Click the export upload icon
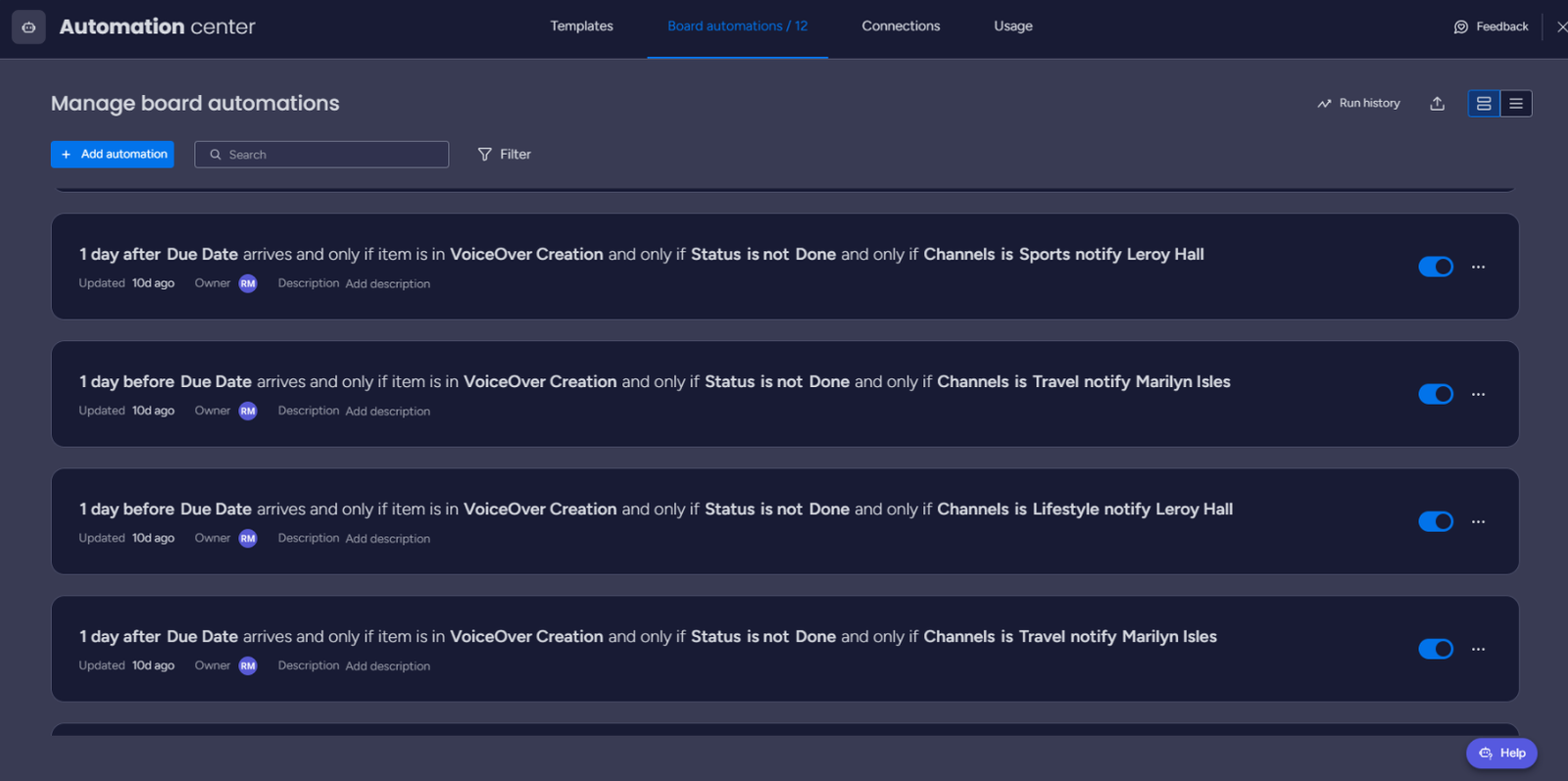The height and width of the screenshot is (781, 1568). point(1437,103)
